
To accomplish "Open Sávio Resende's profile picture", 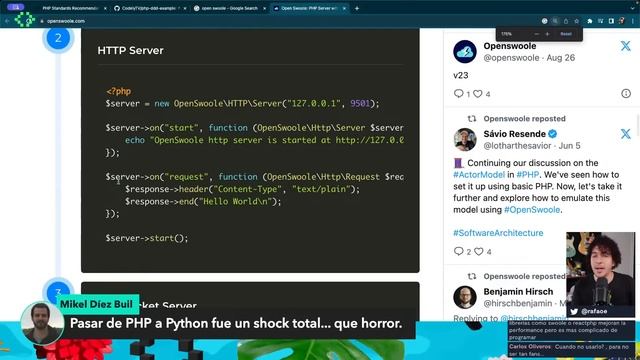I will coord(464,139).
